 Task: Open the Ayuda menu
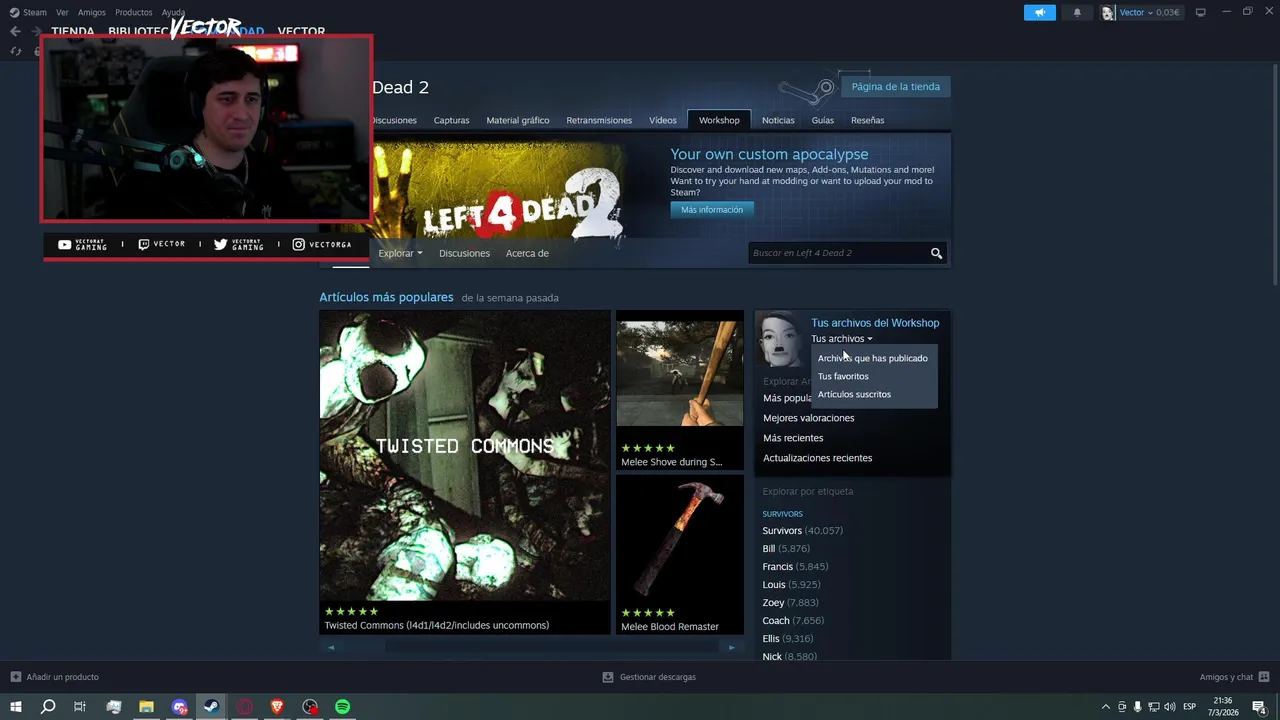[173, 12]
